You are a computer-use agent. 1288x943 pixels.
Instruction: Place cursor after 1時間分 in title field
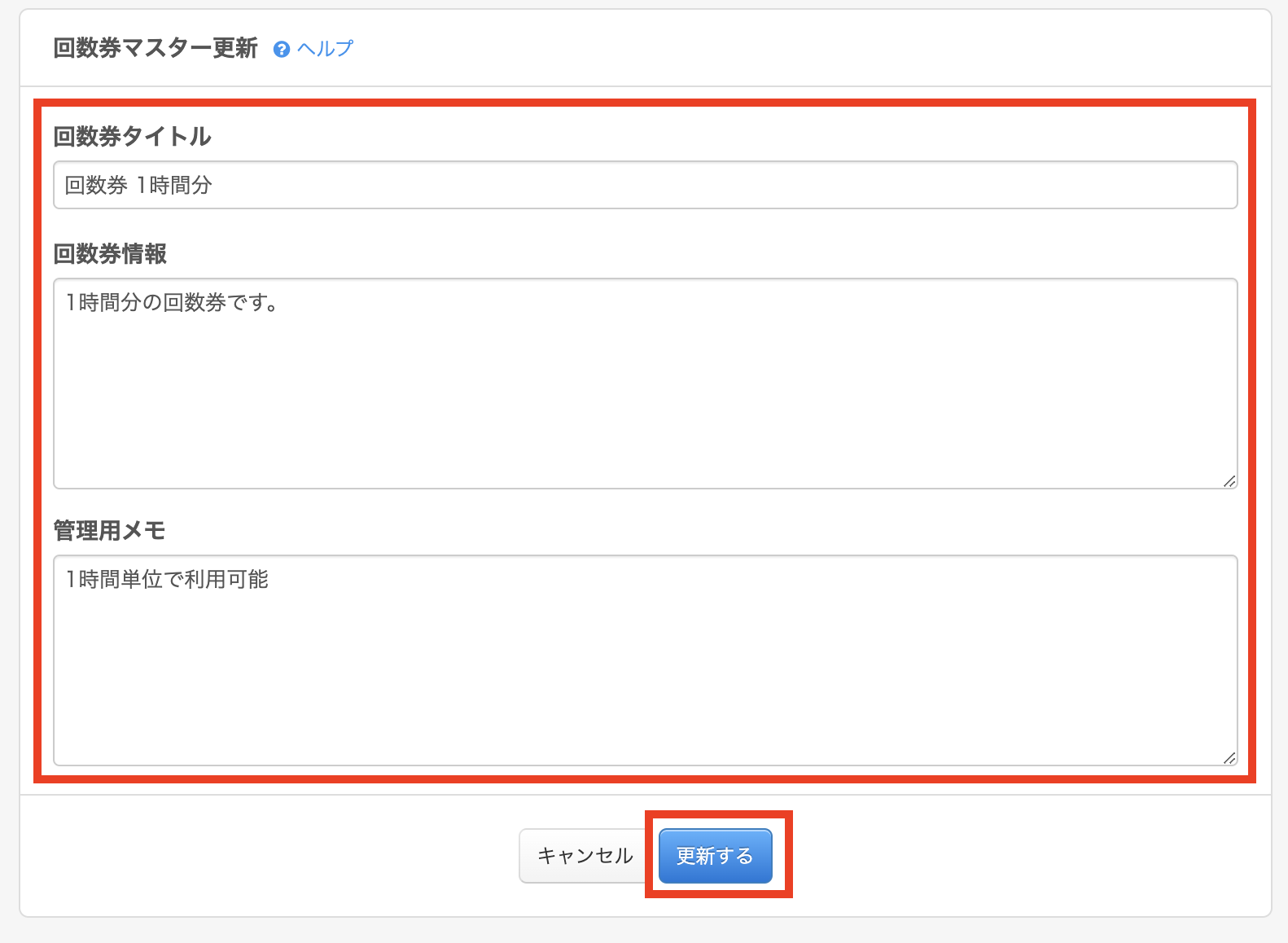tap(214, 186)
